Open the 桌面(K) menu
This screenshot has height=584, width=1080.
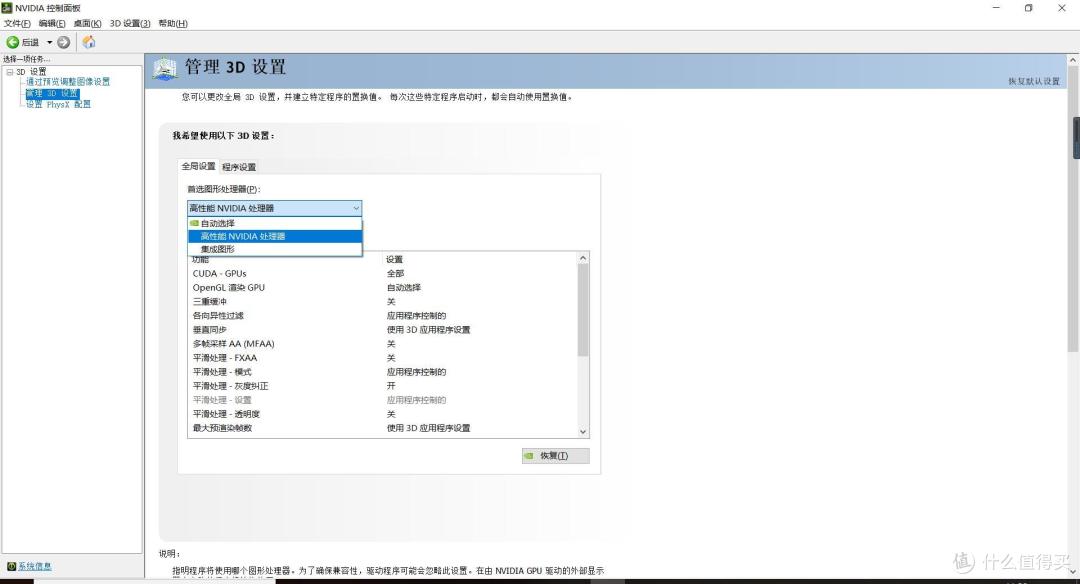point(87,23)
